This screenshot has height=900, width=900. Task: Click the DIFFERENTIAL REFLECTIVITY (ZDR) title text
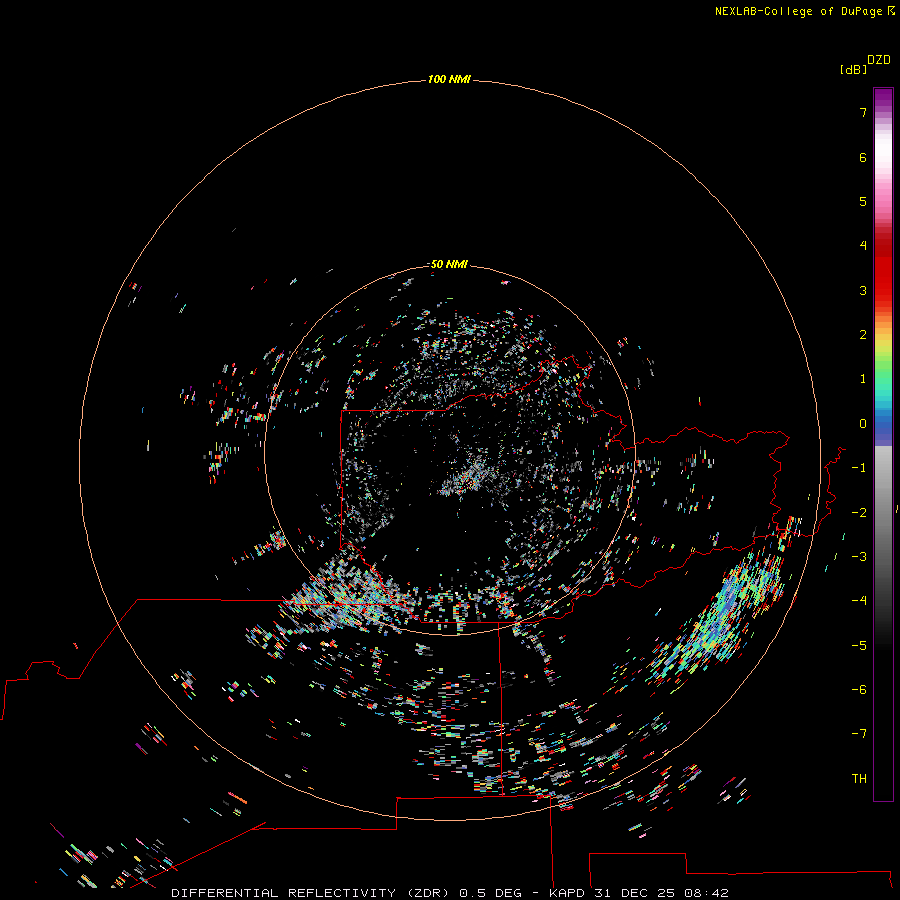click(312, 893)
